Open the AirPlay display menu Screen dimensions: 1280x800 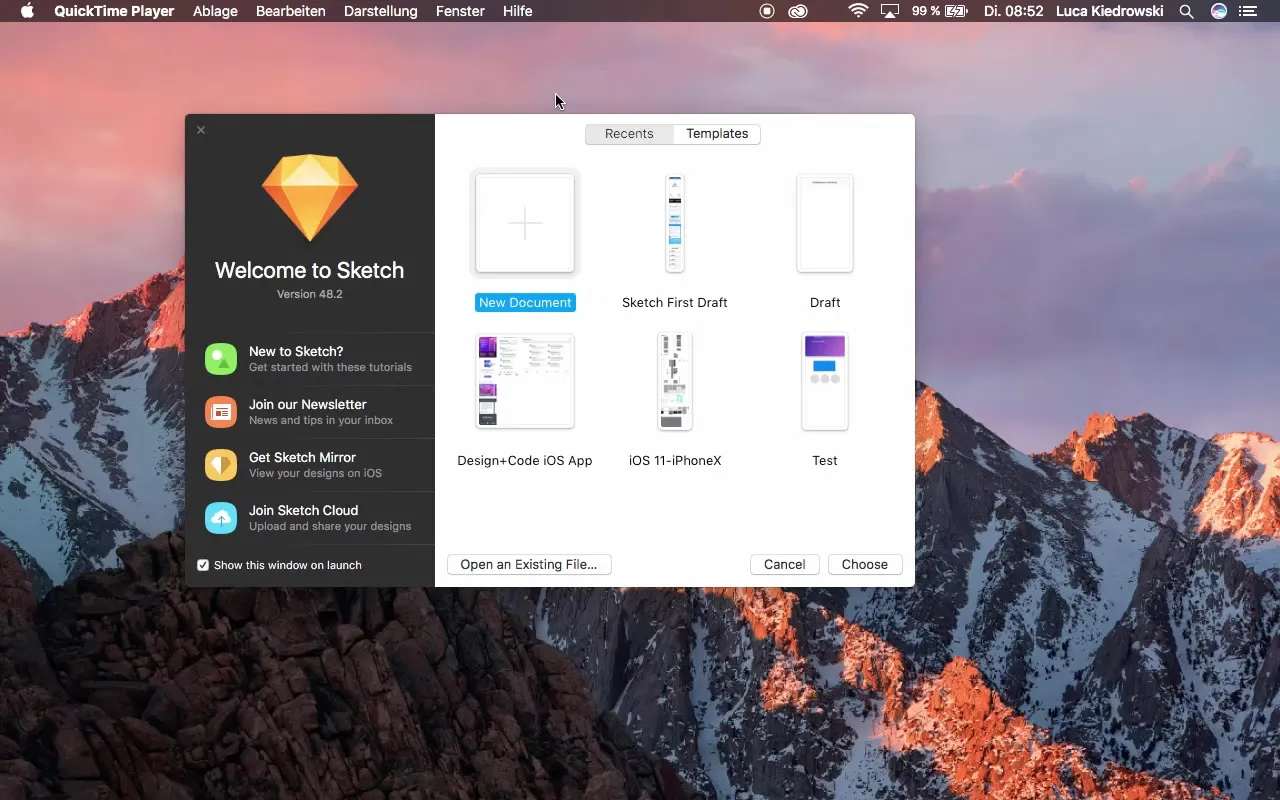[x=889, y=11]
